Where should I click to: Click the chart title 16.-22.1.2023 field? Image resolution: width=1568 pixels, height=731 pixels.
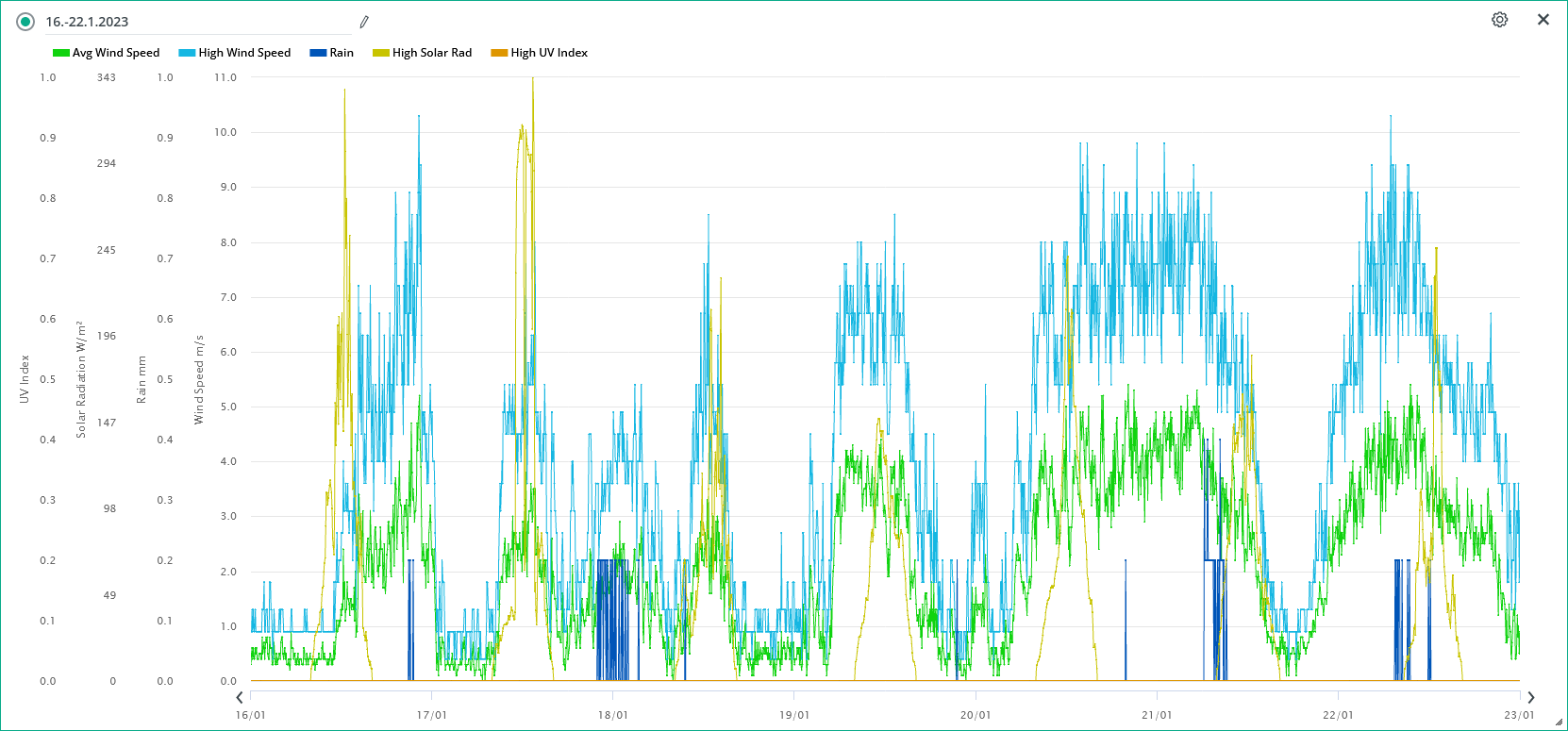click(x=189, y=22)
